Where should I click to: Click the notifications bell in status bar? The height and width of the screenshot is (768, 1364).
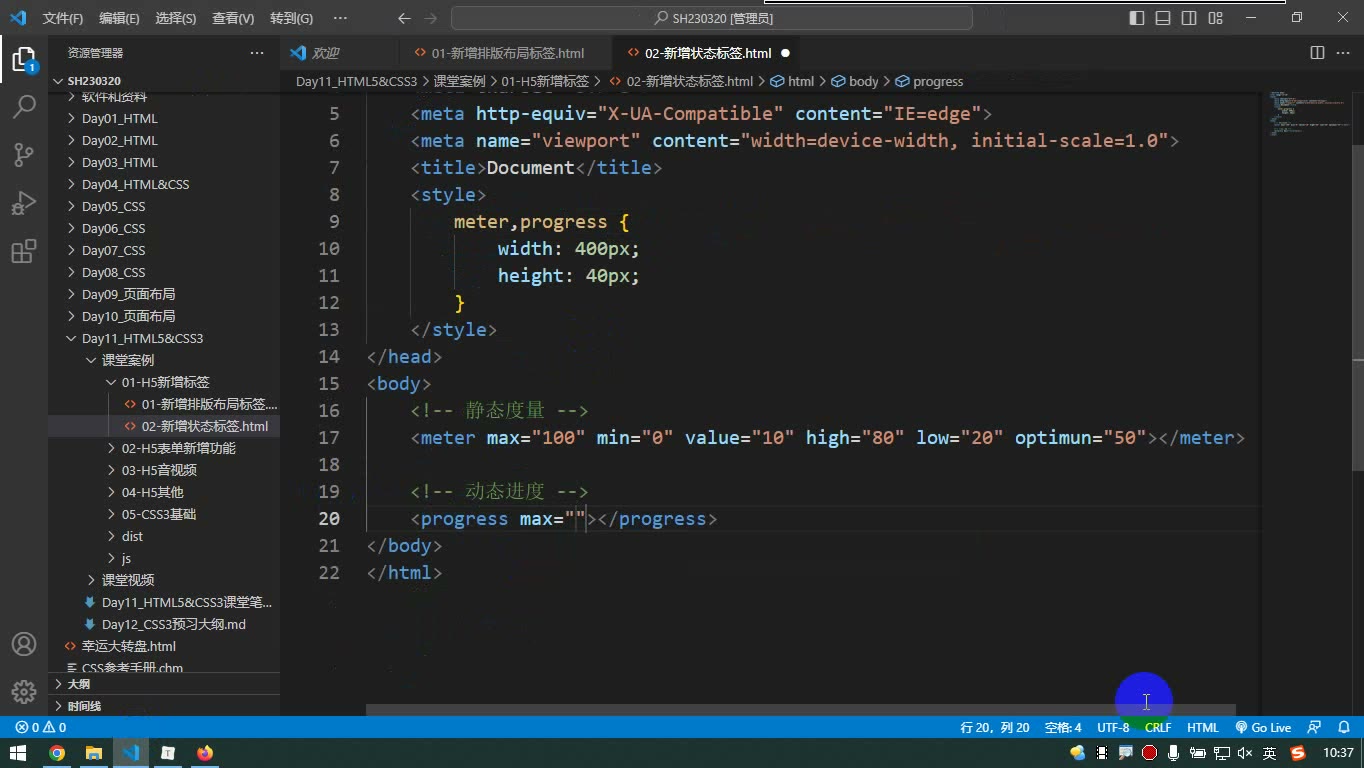pyautogui.click(x=1345, y=728)
